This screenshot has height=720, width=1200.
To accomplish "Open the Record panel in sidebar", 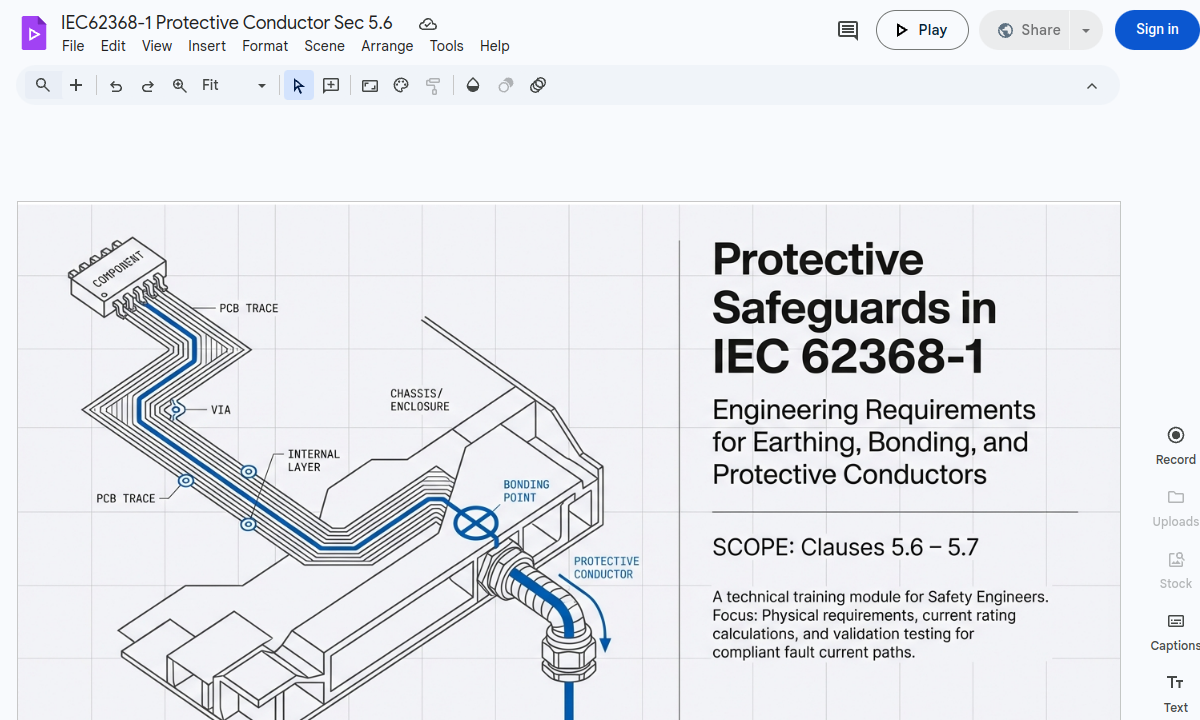I will pos(1175,444).
